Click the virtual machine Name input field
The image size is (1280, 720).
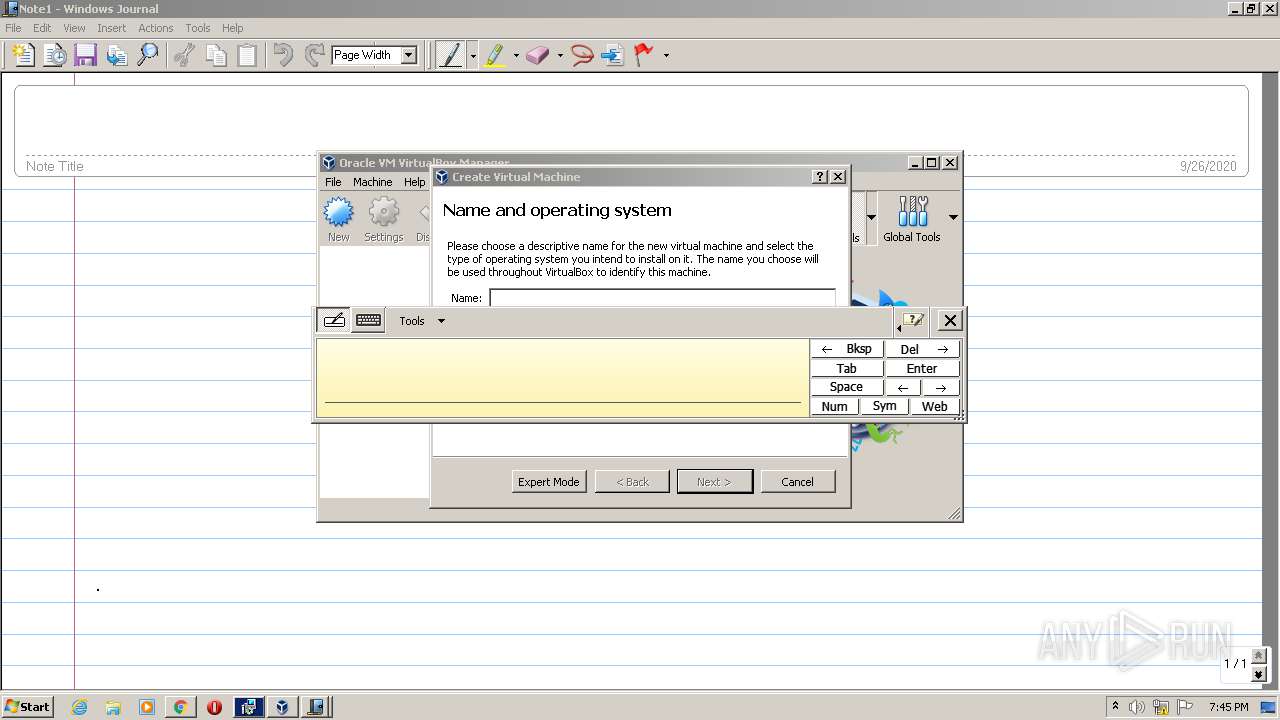(662, 298)
